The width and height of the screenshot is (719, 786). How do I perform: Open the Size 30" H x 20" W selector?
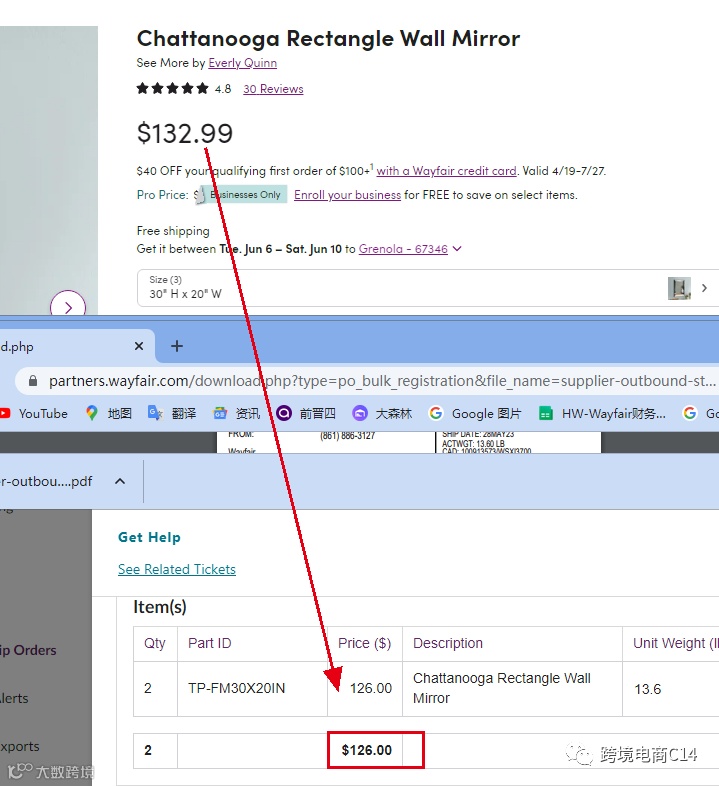click(428, 288)
